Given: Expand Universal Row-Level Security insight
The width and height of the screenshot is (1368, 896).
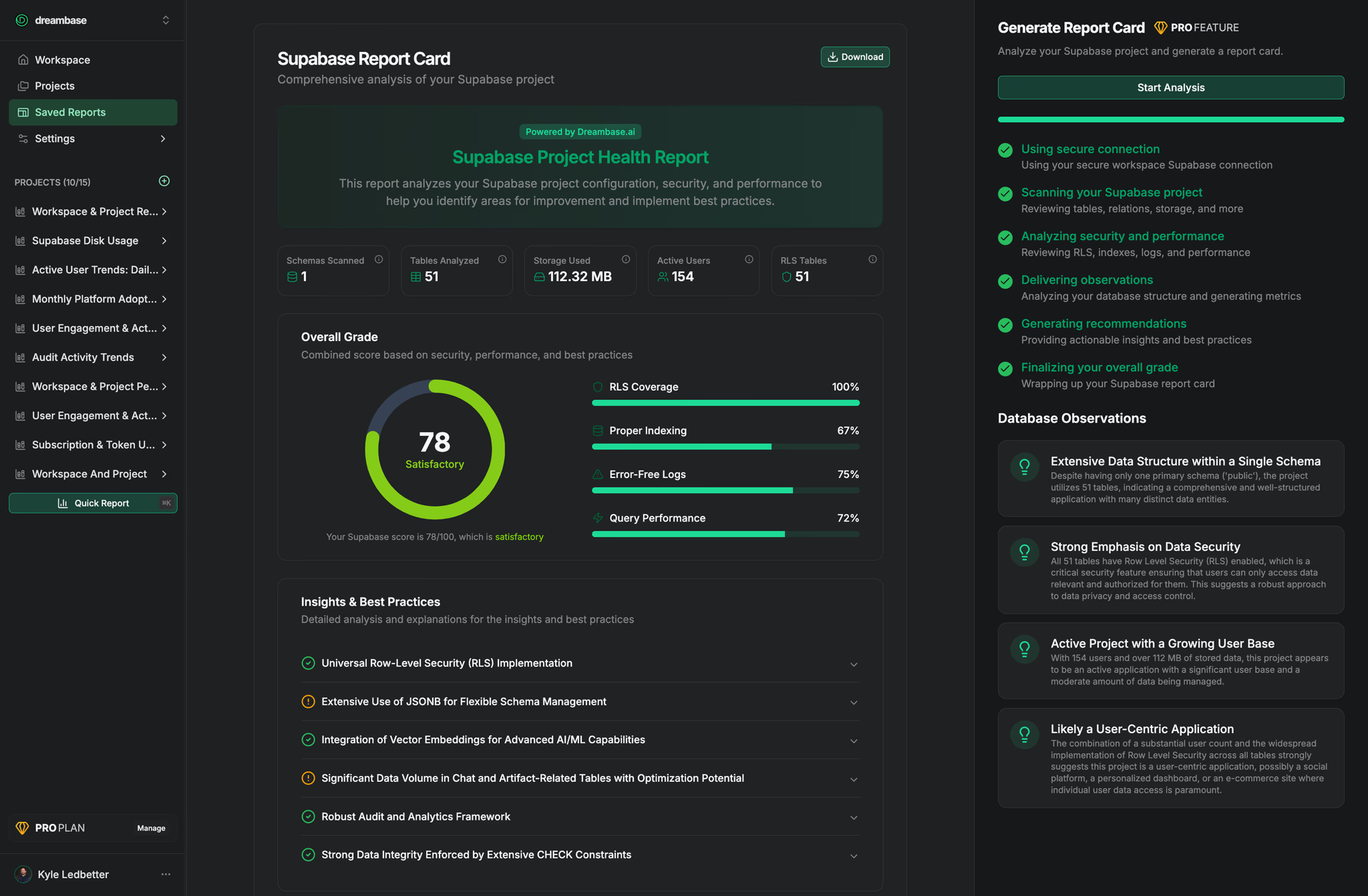Looking at the screenshot, I should 853,664.
